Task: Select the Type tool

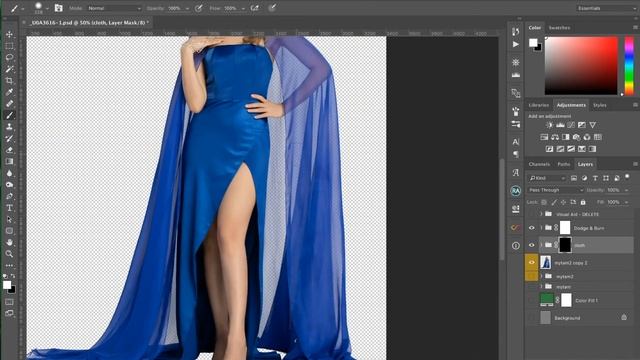Action: pyautogui.click(x=9, y=208)
